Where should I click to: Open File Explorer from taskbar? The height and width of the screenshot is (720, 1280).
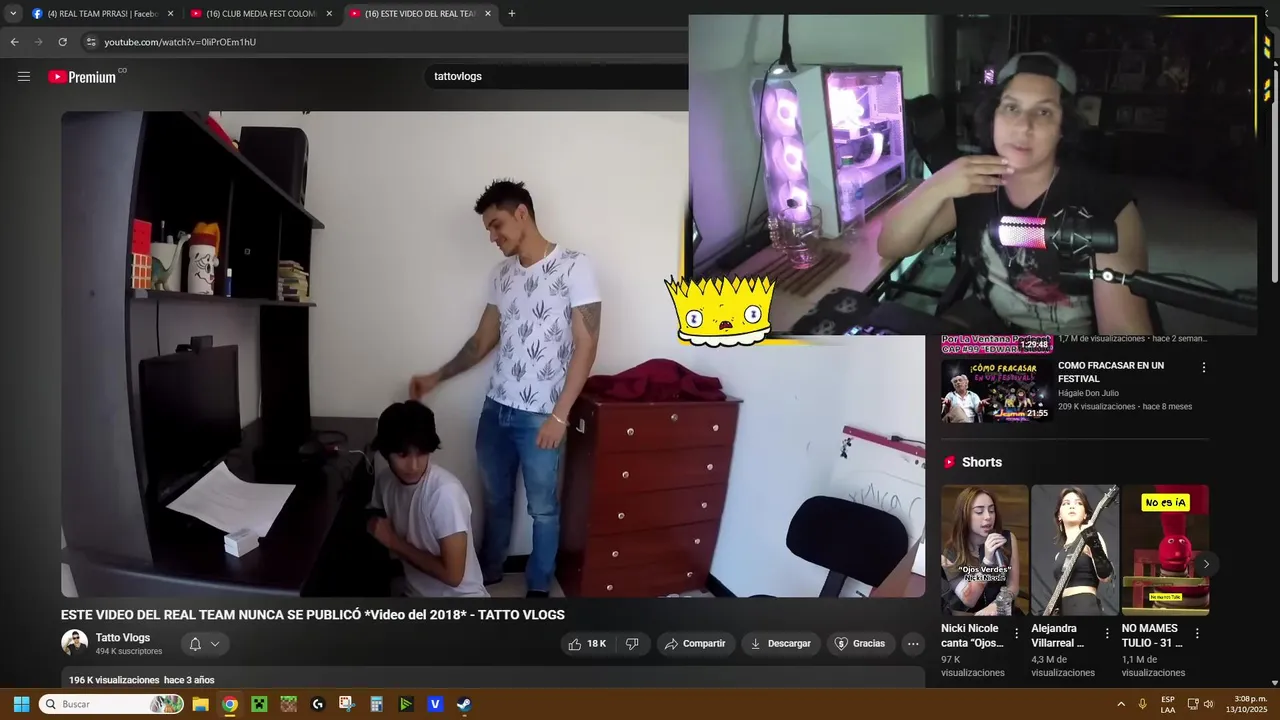(x=200, y=704)
